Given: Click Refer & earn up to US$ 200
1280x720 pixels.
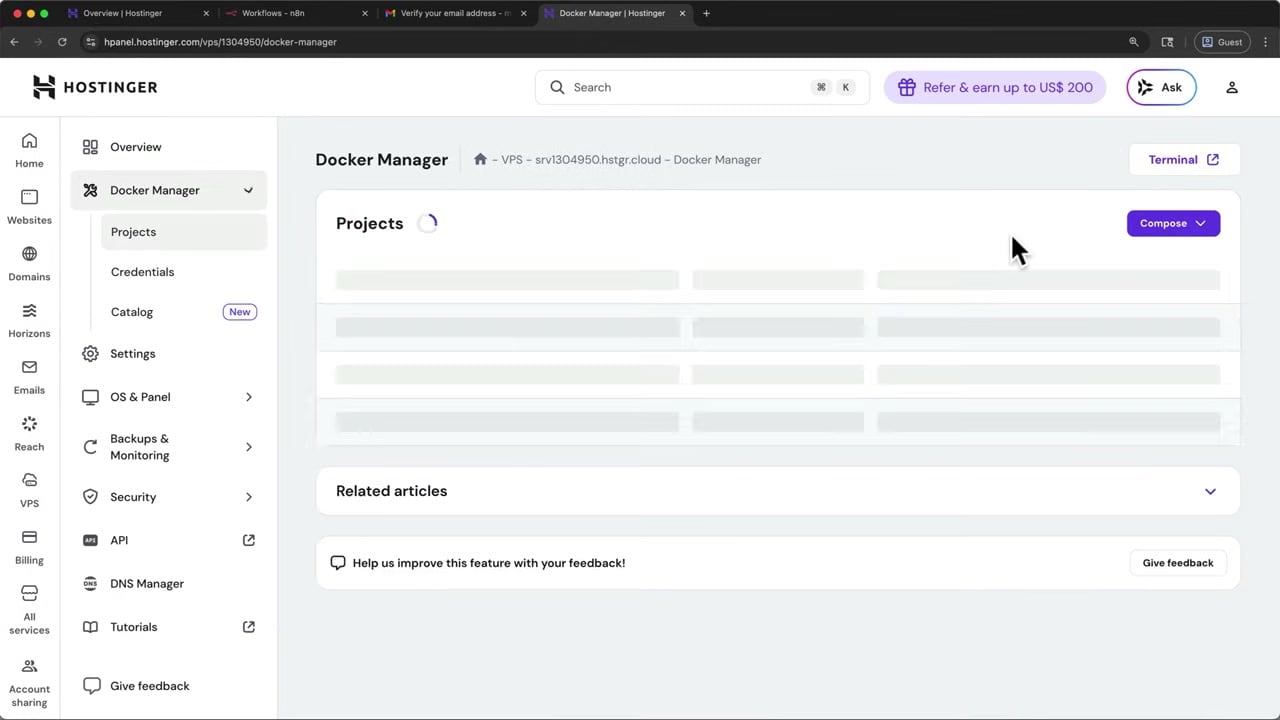Looking at the screenshot, I should [995, 87].
